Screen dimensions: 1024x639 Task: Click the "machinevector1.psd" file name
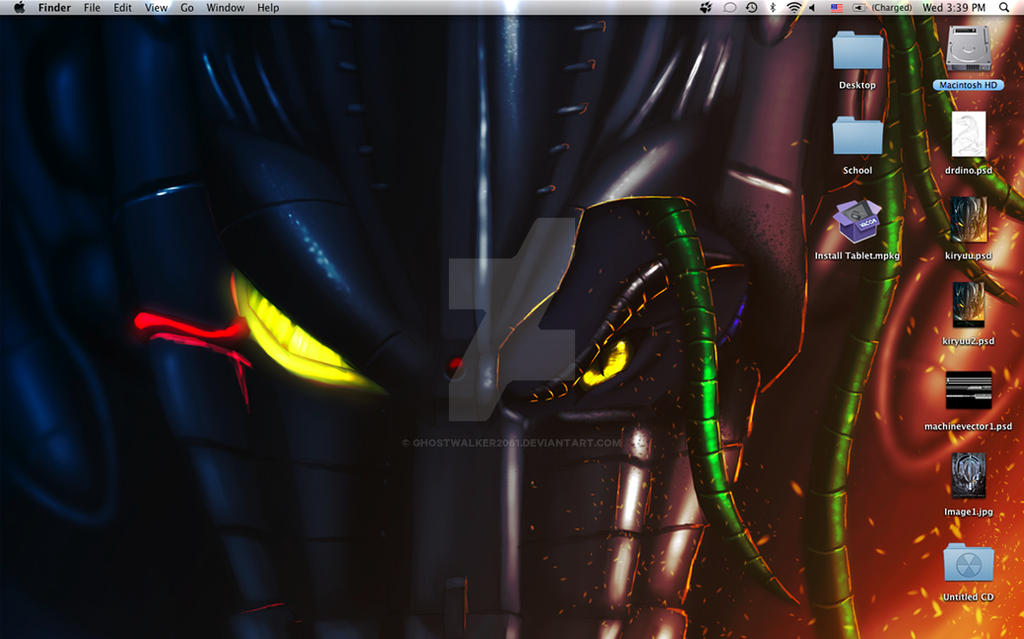pos(968,426)
